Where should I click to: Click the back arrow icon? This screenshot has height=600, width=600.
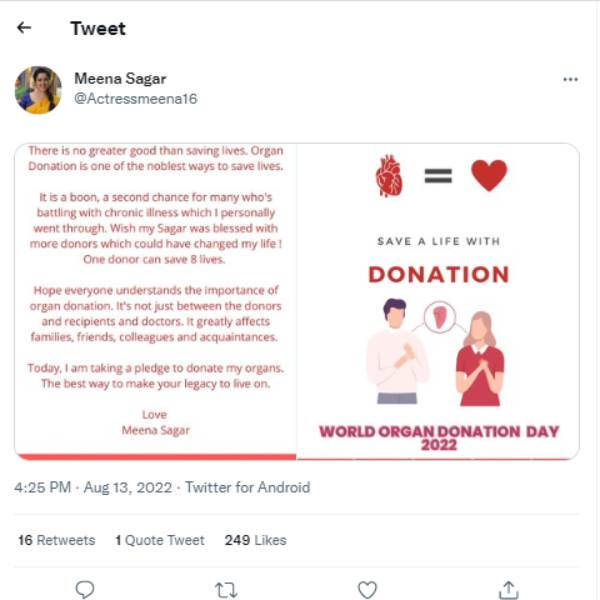(24, 28)
